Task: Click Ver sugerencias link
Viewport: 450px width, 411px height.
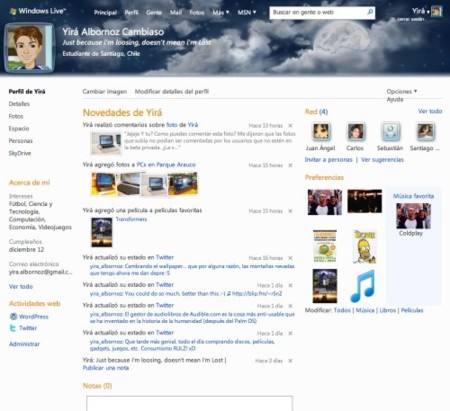Action: coord(382,160)
